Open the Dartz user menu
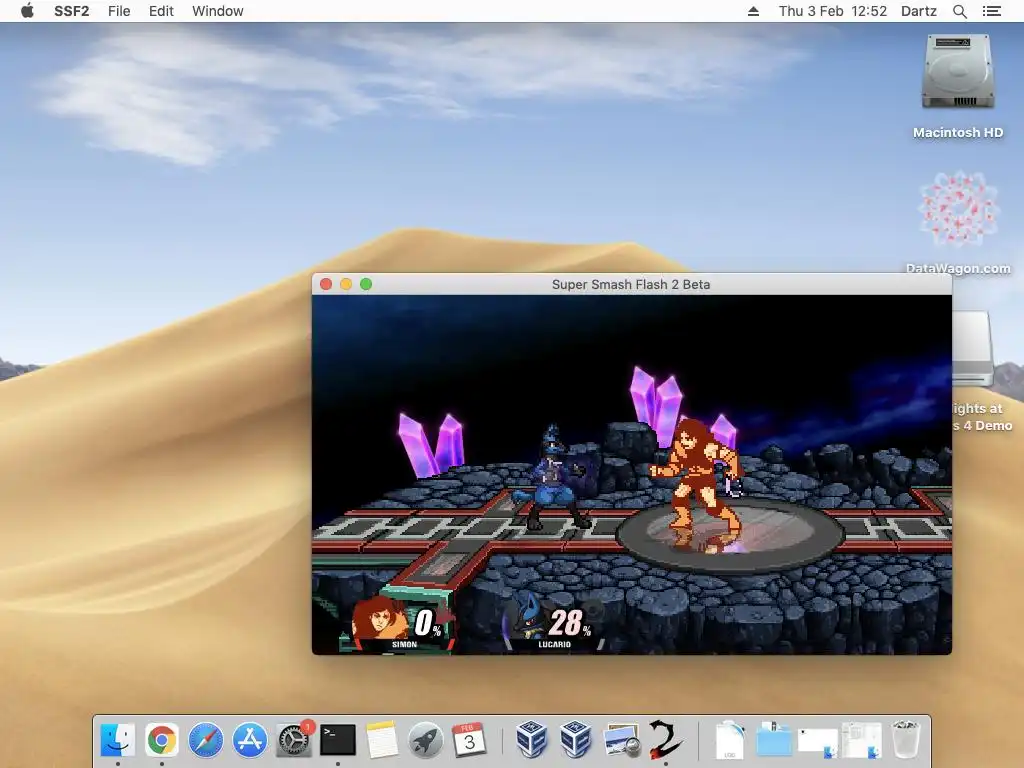1024x768 pixels. point(919,11)
